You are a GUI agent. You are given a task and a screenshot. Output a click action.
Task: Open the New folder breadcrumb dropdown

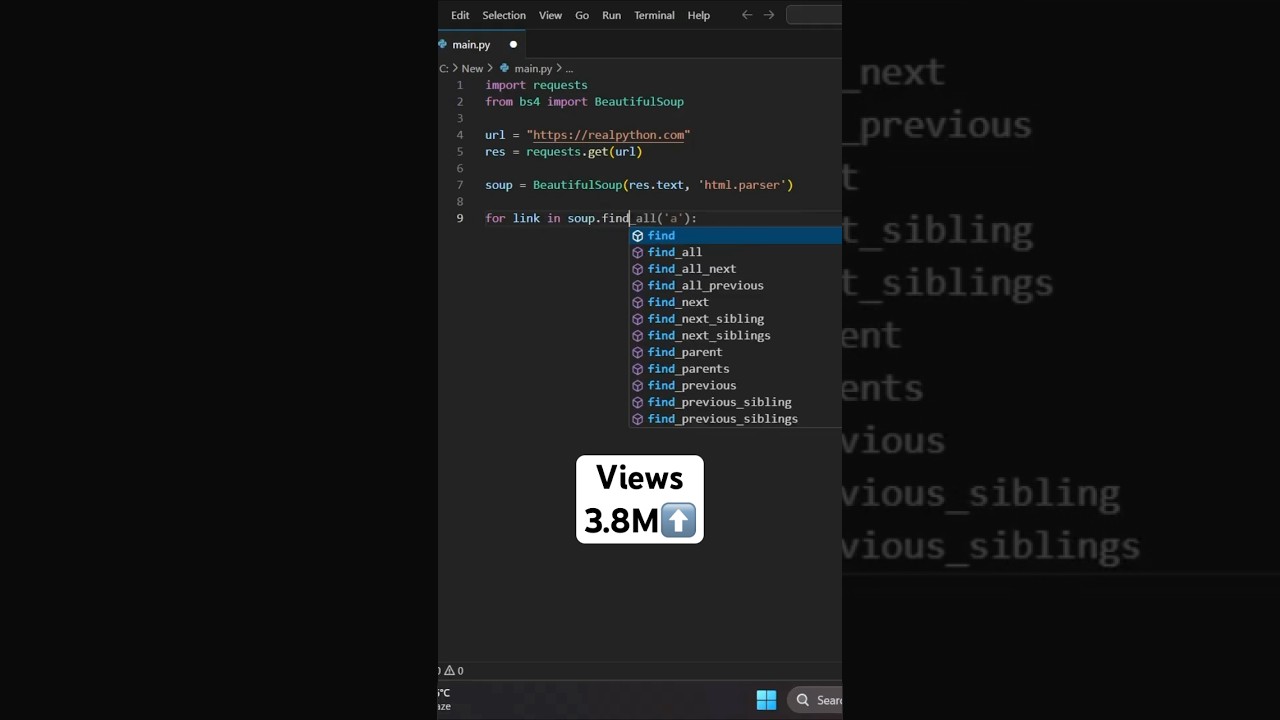pyautogui.click(x=472, y=69)
